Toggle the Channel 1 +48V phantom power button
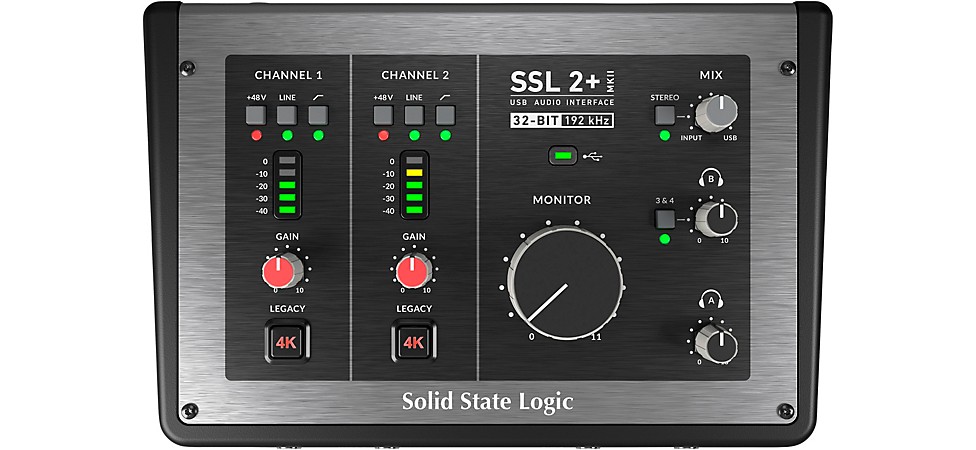This screenshot has width=976, height=450. (x=256, y=115)
